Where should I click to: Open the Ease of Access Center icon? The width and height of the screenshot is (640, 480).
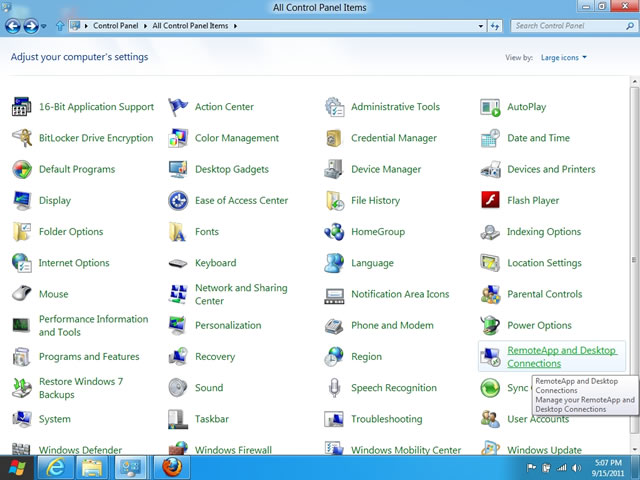click(178, 200)
